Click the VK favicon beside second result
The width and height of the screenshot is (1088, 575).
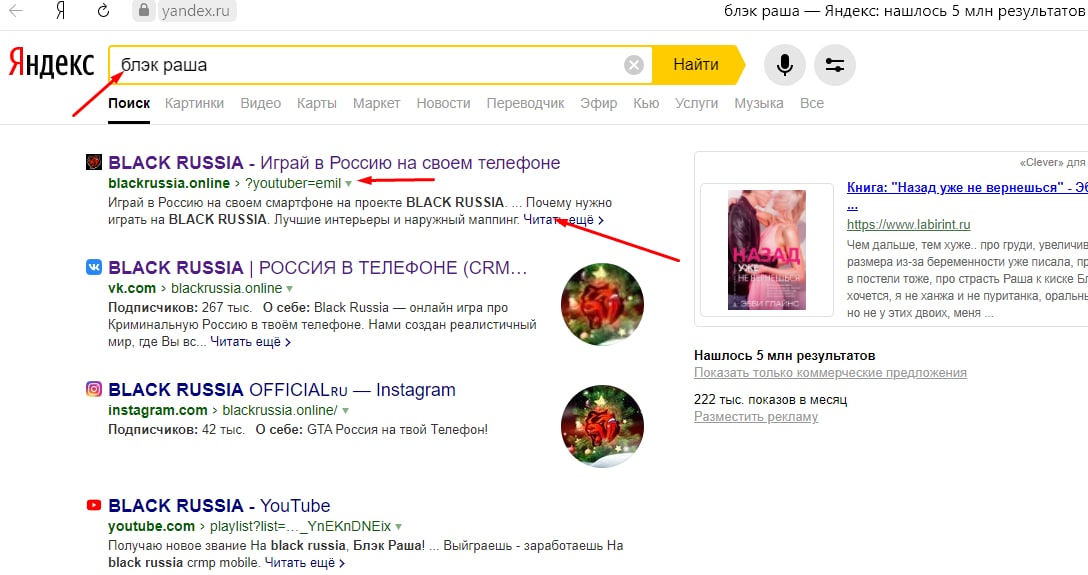94,267
